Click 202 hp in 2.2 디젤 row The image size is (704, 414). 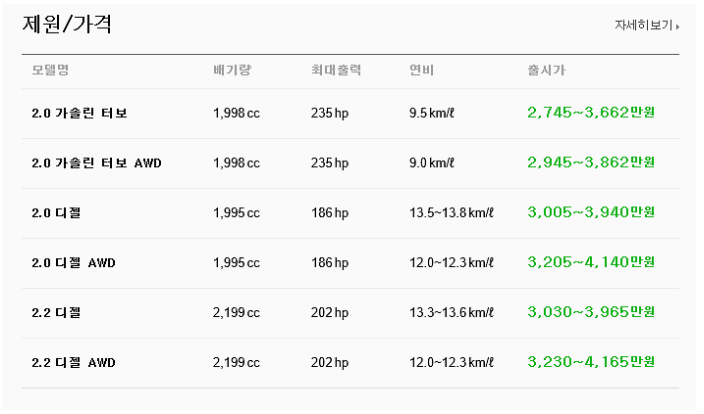click(x=330, y=313)
